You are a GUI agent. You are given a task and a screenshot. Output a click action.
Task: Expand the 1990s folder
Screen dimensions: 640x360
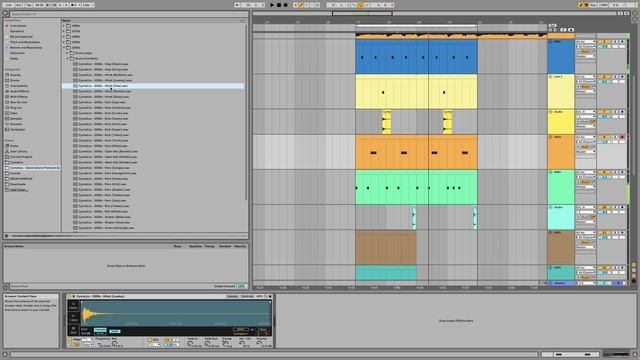64,42
